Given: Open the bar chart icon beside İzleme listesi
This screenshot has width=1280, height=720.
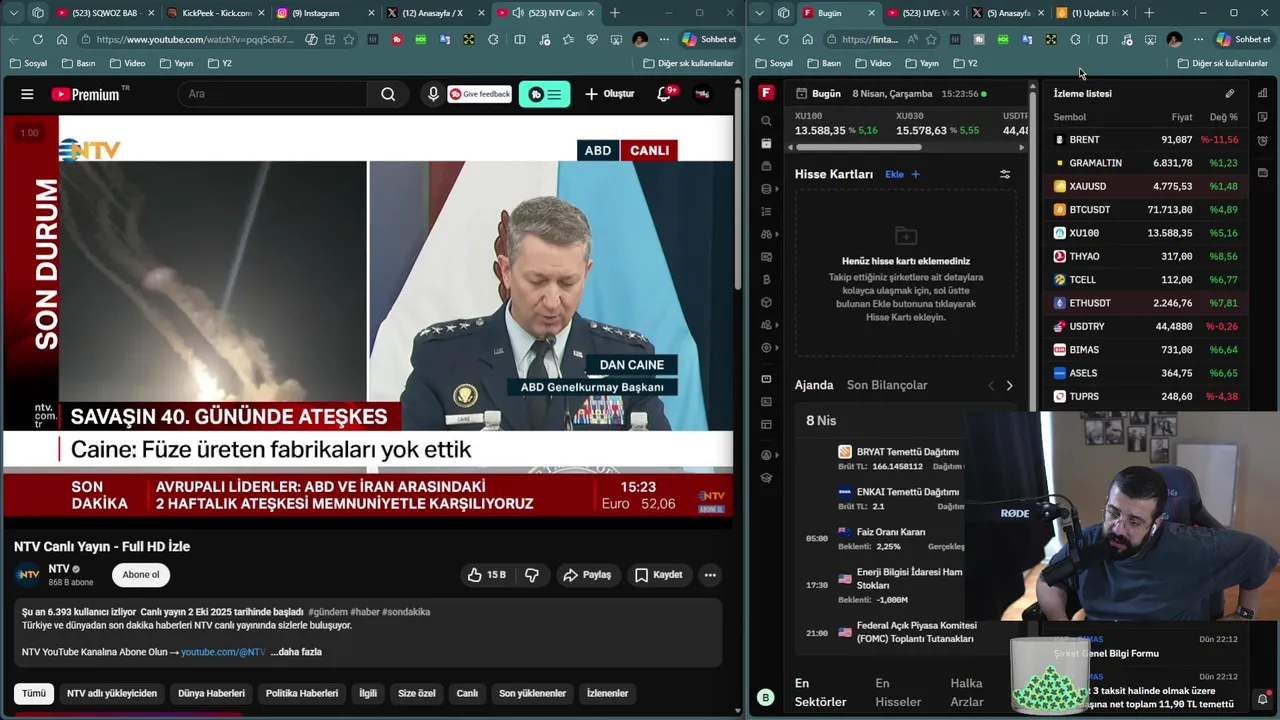Looking at the screenshot, I should click(1263, 94).
